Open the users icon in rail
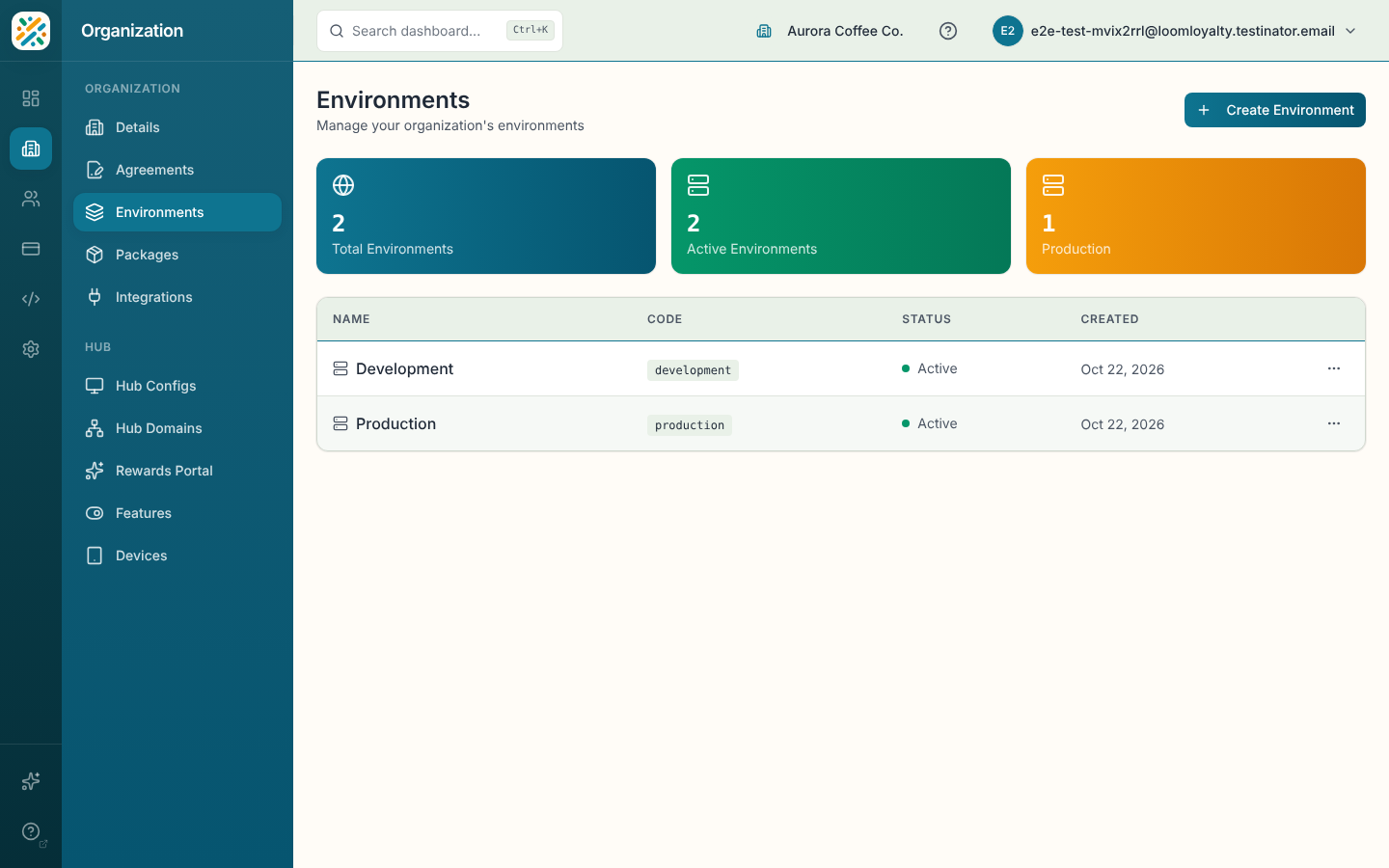 click(x=31, y=199)
